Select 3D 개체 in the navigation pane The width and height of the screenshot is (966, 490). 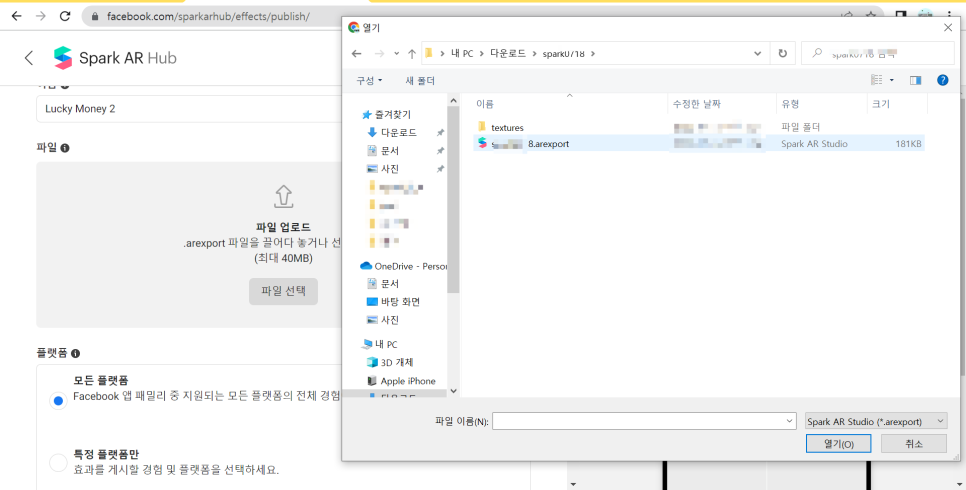tap(397, 362)
